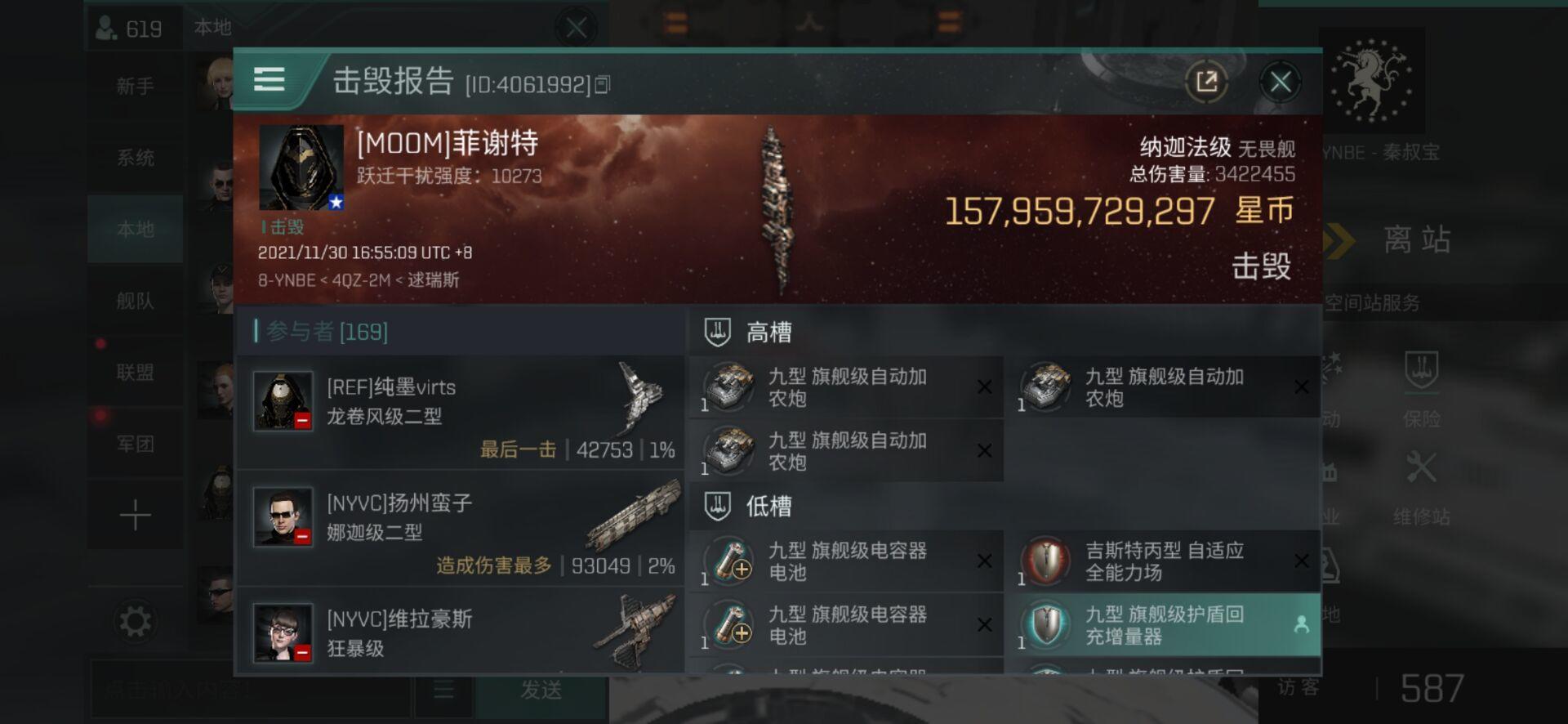Select the 本地 local chat tab
The width and height of the screenshot is (1568, 724).
coord(135,230)
